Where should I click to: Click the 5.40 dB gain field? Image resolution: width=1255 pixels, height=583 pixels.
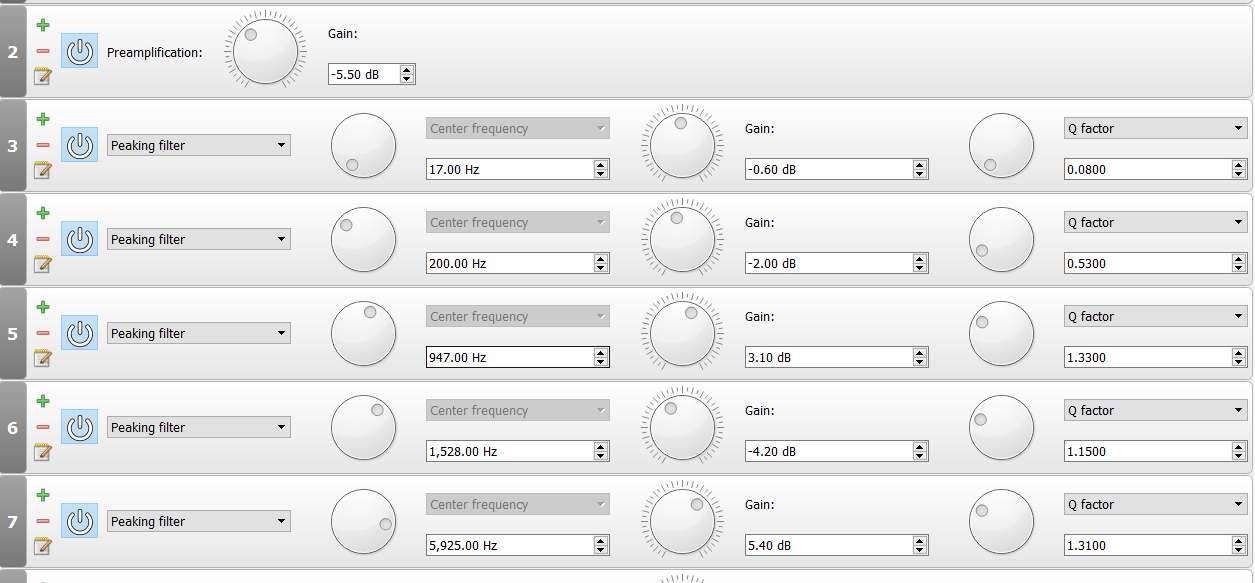coord(837,546)
